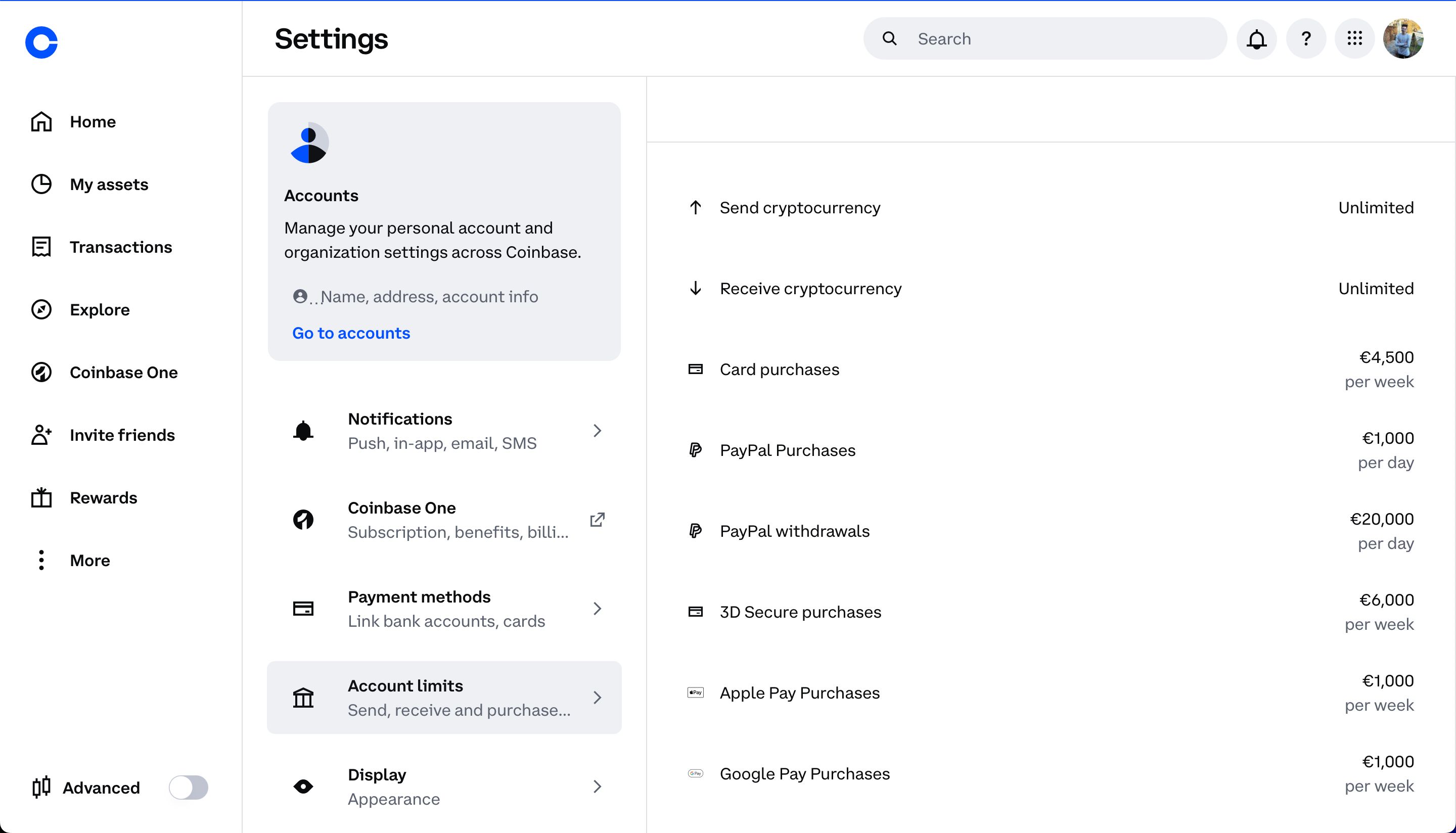Image resolution: width=1456 pixels, height=833 pixels.
Task: Go to Home in sidebar
Action: [93, 121]
